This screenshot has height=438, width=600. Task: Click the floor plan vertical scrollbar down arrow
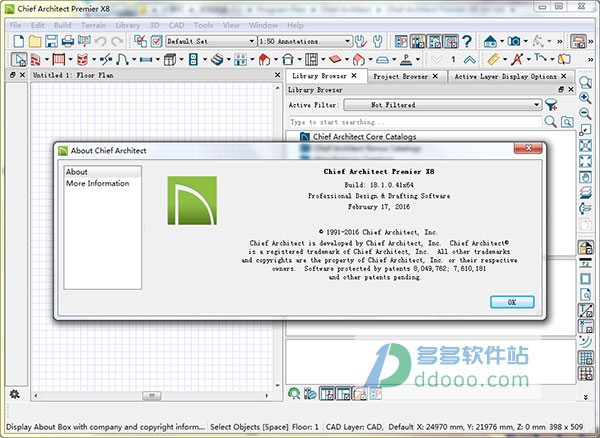[x=278, y=385]
